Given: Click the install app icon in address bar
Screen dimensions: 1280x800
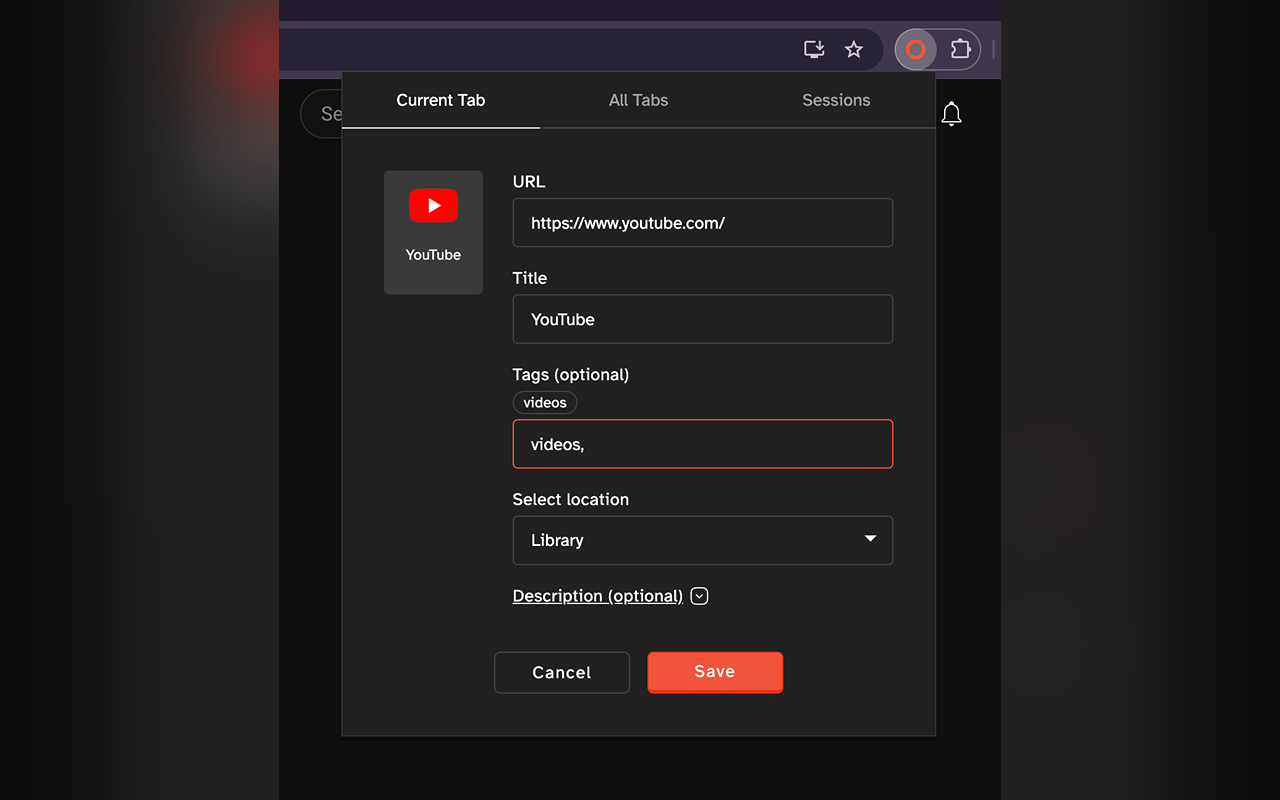Looking at the screenshot, I should pos(814,49).
